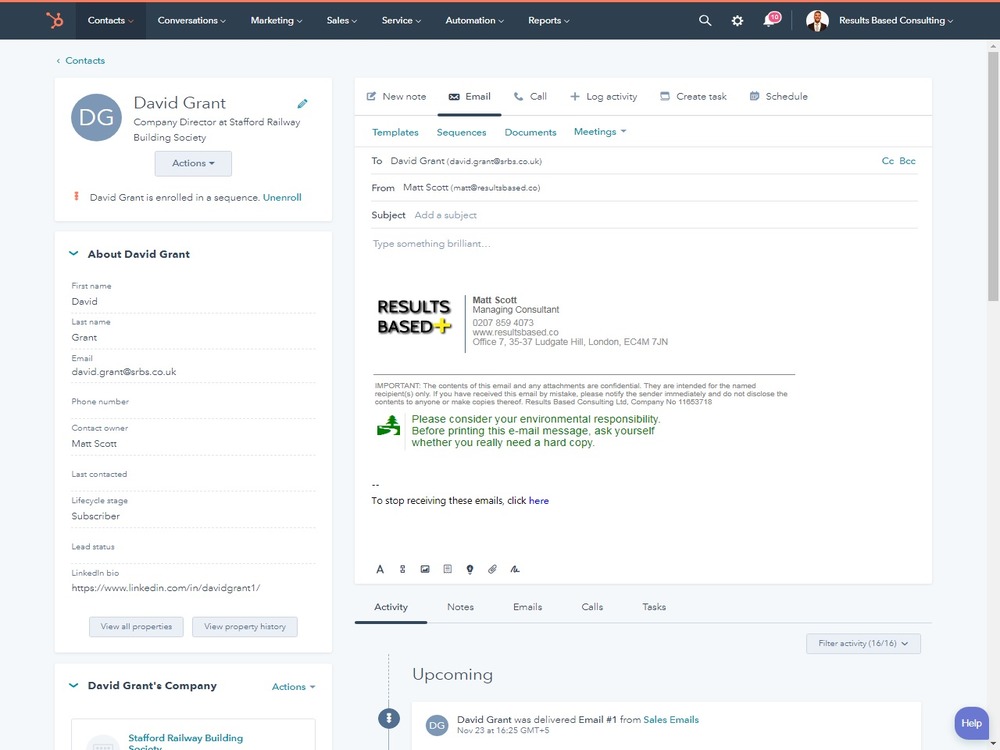The height and width of the screenshot is (750, 1000).
Task: Open Sales Emails sequence link
Action: [x=671, y=719]
